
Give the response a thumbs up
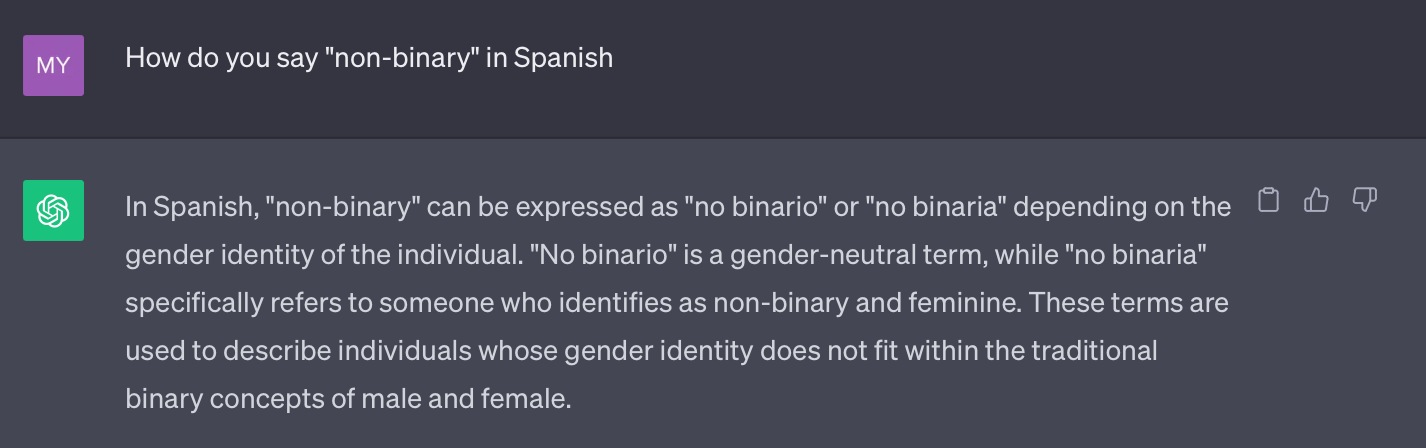coord(1317,200)
